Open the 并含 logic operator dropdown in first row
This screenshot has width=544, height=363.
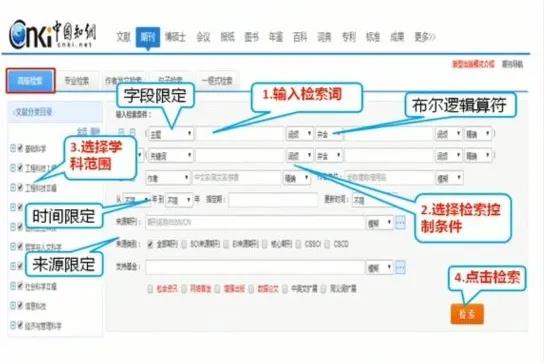tap(329, 134)
